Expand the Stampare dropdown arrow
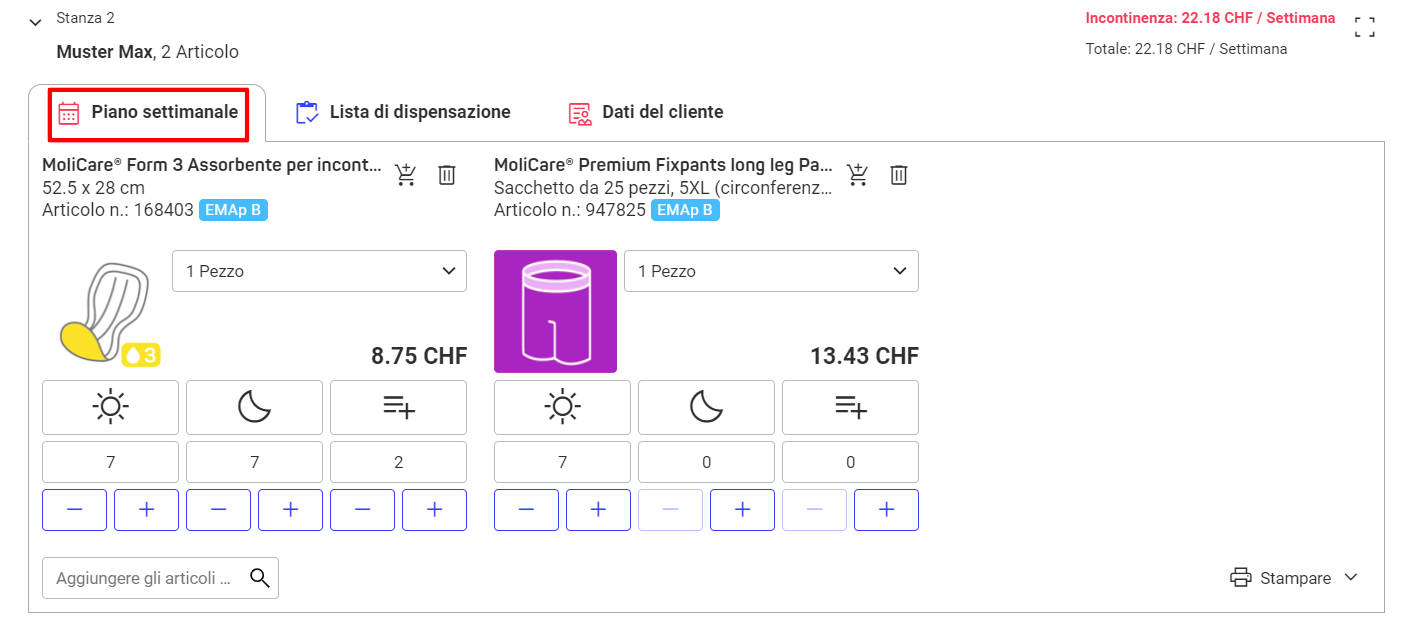 click(x=1351, y=578)
